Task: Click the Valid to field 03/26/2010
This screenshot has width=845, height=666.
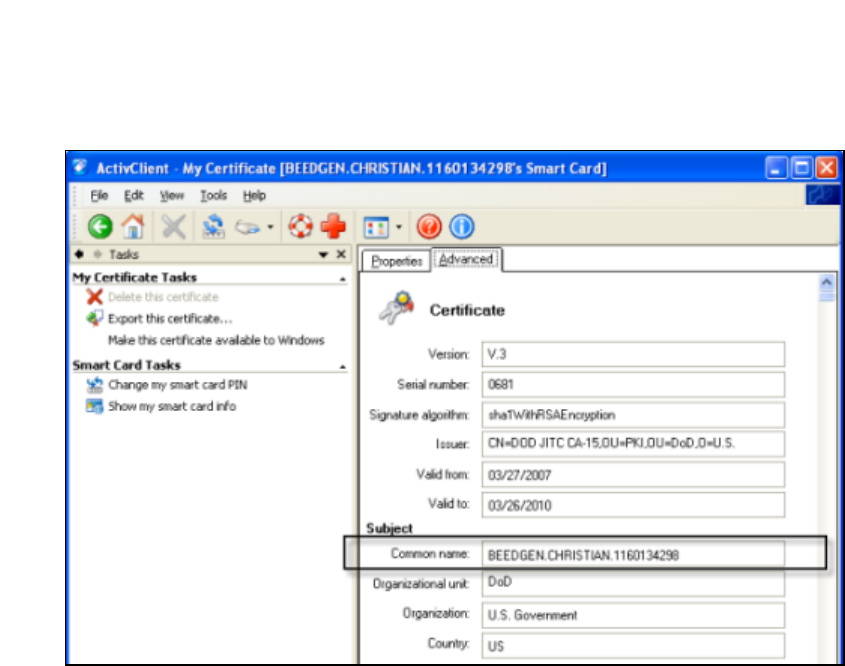Action: [x=633, y=505]
